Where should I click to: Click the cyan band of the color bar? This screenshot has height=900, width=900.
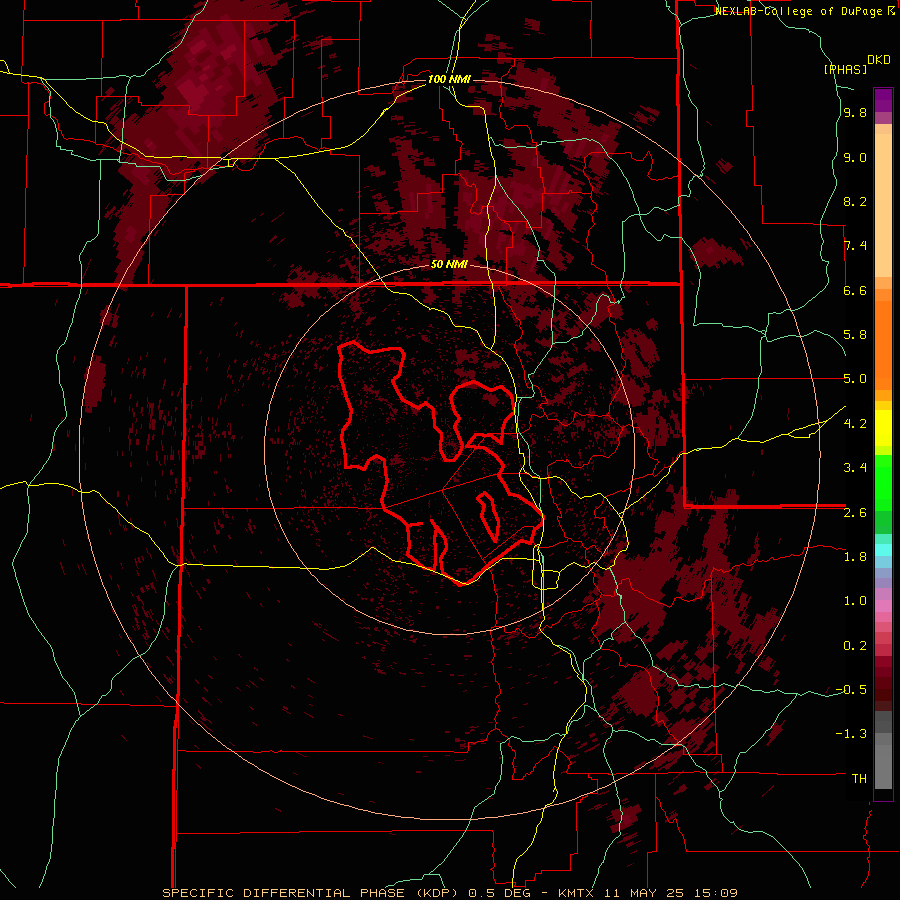(x=883, y=549)
